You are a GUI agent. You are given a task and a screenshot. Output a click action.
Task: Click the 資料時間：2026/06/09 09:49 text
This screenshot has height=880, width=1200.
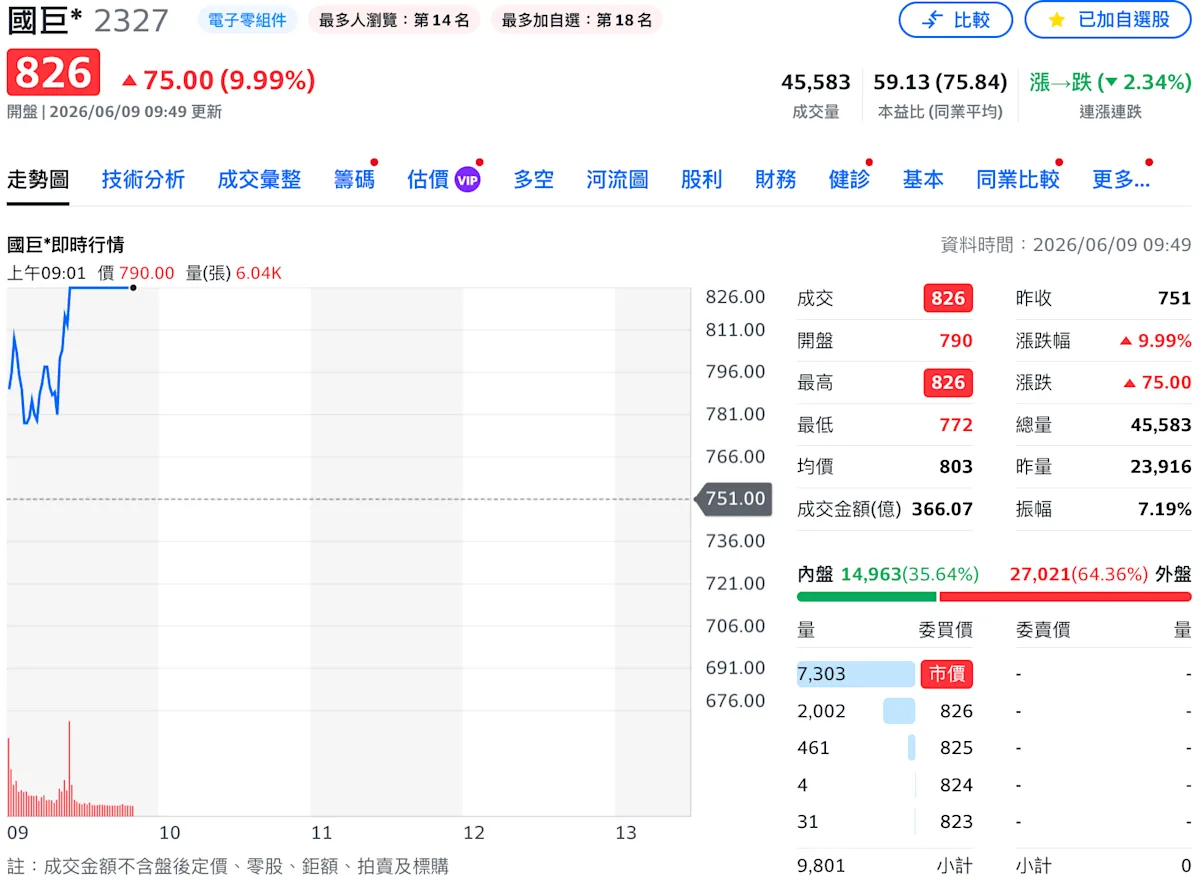tap(1066, 245)
